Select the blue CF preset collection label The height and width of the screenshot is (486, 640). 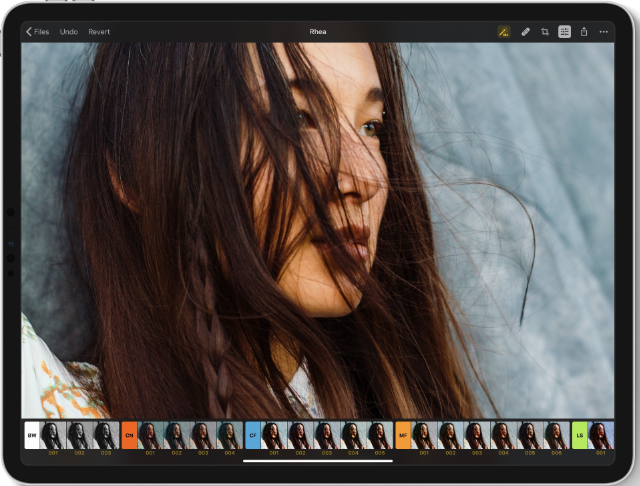(253, 435)
